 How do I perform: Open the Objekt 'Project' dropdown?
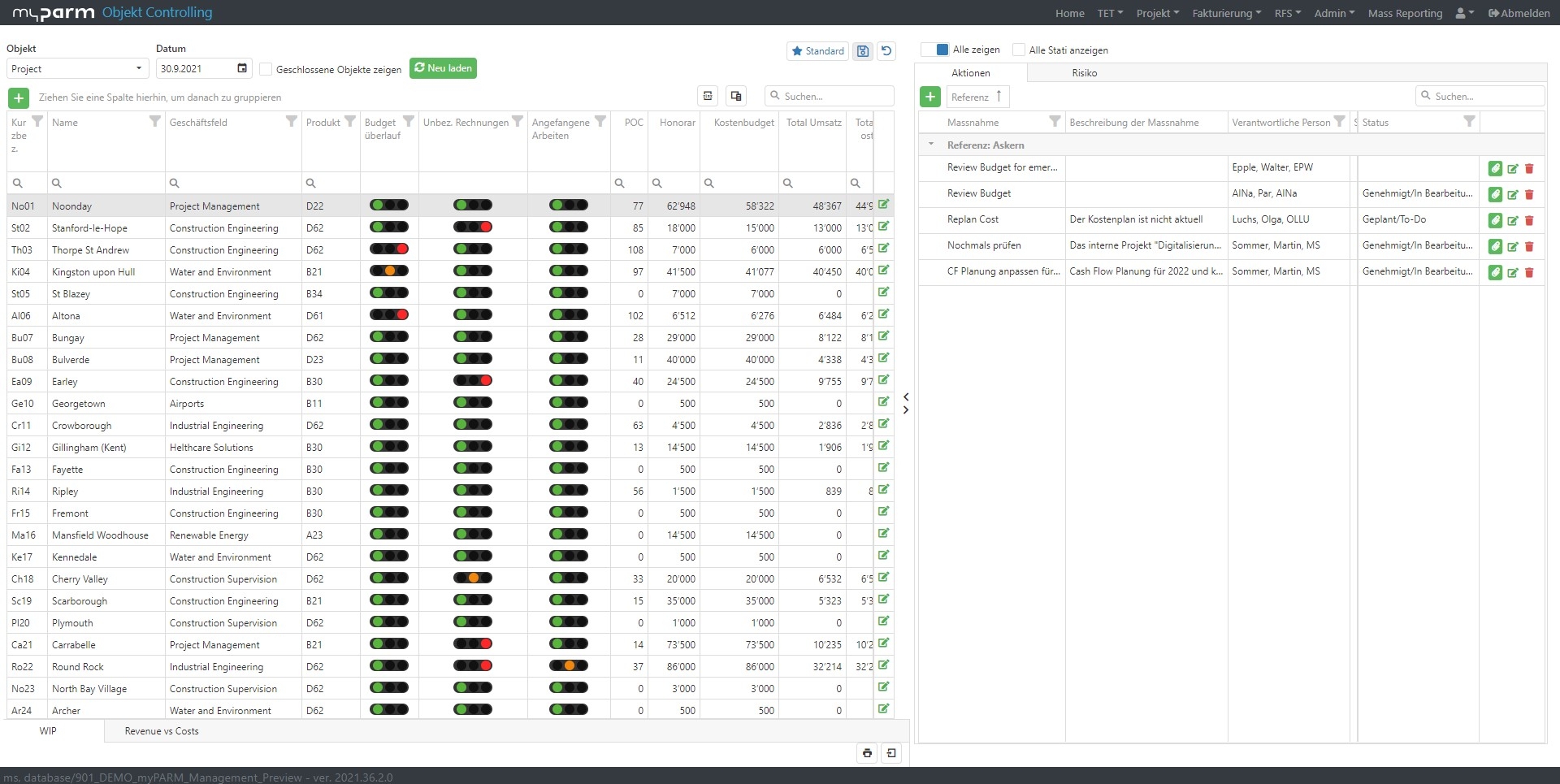click(77, 69)
